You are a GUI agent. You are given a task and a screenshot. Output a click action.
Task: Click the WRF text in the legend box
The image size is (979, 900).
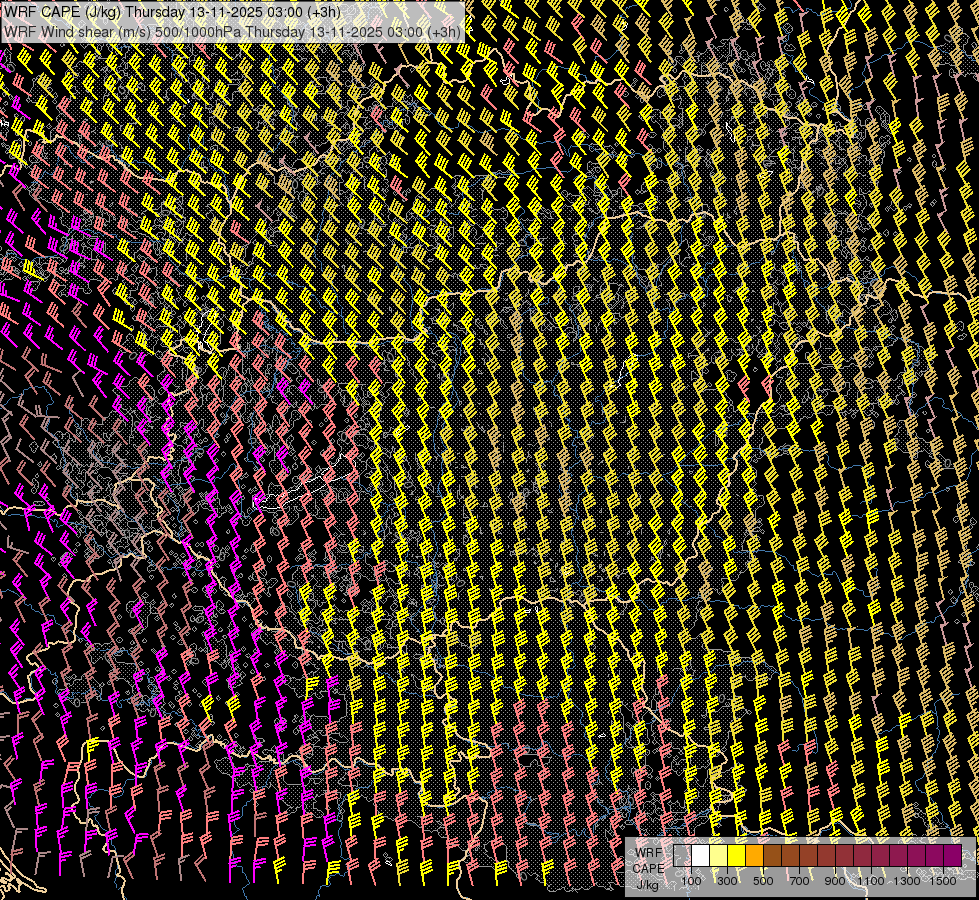tap(648, 852)
